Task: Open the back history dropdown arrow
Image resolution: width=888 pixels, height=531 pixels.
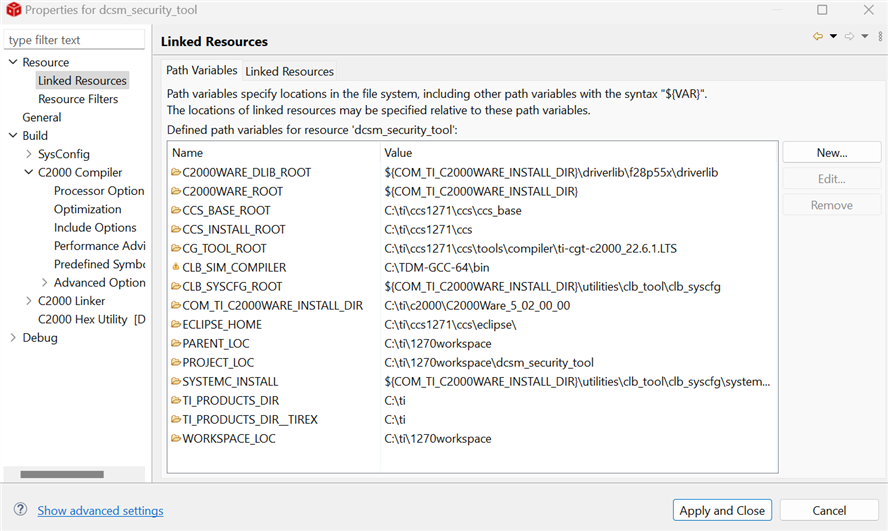Action: pos(833,36)
